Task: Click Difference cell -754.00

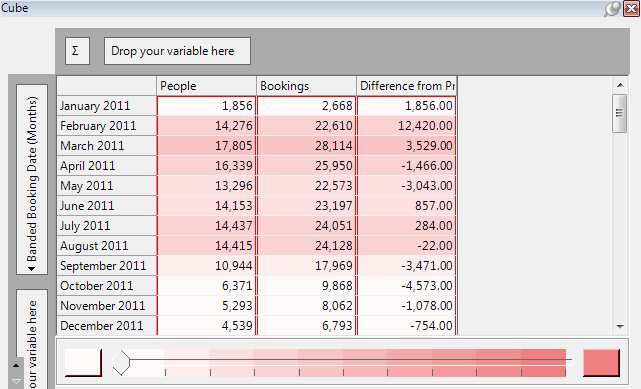Action: (407, 326)
